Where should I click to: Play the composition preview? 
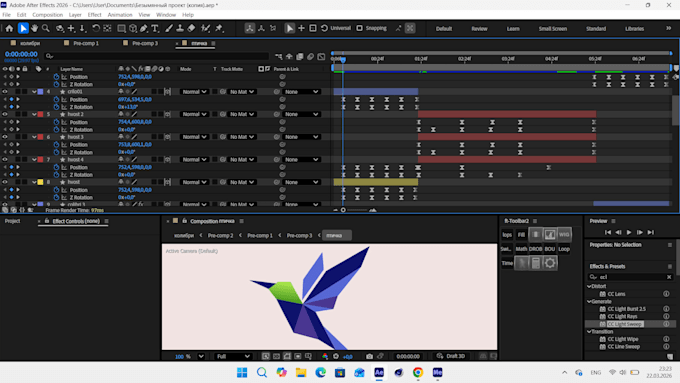[629, 232]
